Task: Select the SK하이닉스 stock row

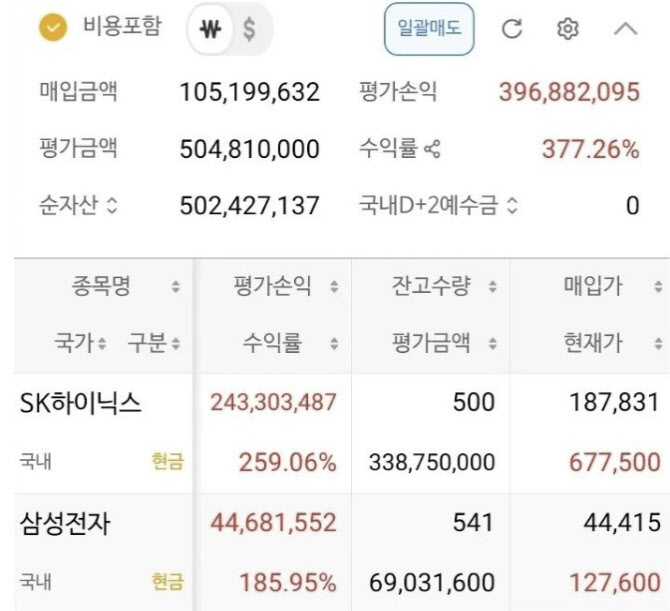Action: 81,403
